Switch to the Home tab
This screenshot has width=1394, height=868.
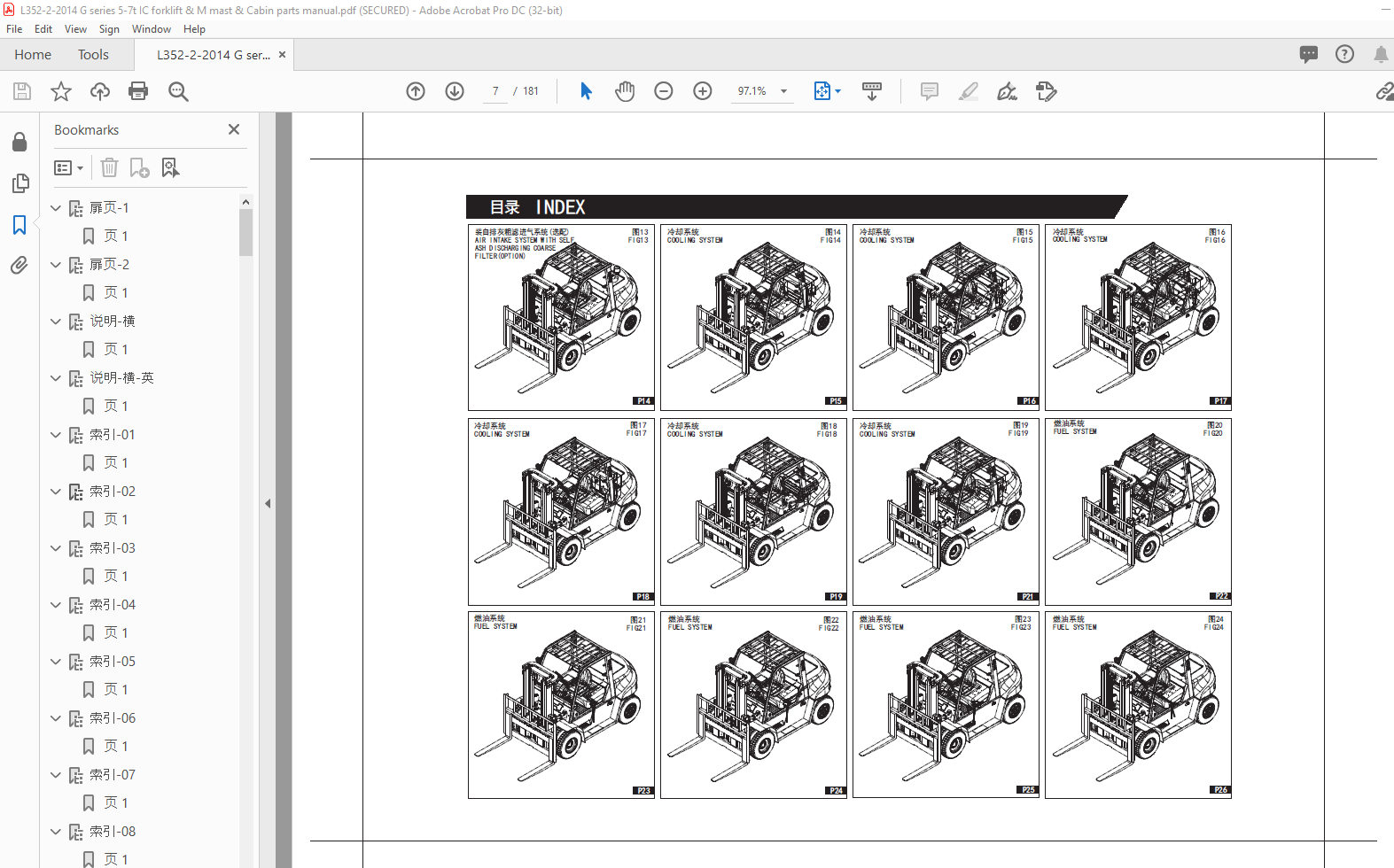tap(33, 55)
